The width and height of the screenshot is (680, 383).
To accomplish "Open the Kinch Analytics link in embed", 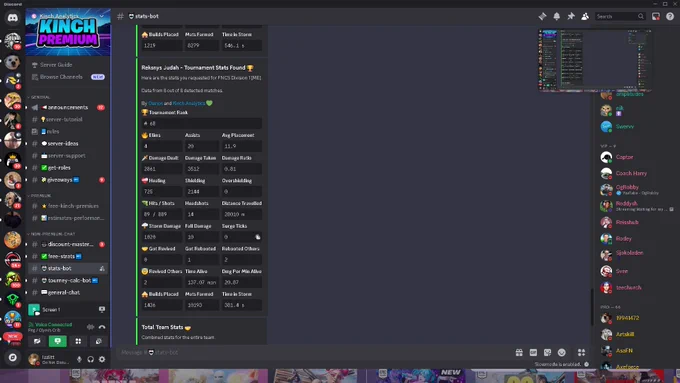I will pos(189,103).
